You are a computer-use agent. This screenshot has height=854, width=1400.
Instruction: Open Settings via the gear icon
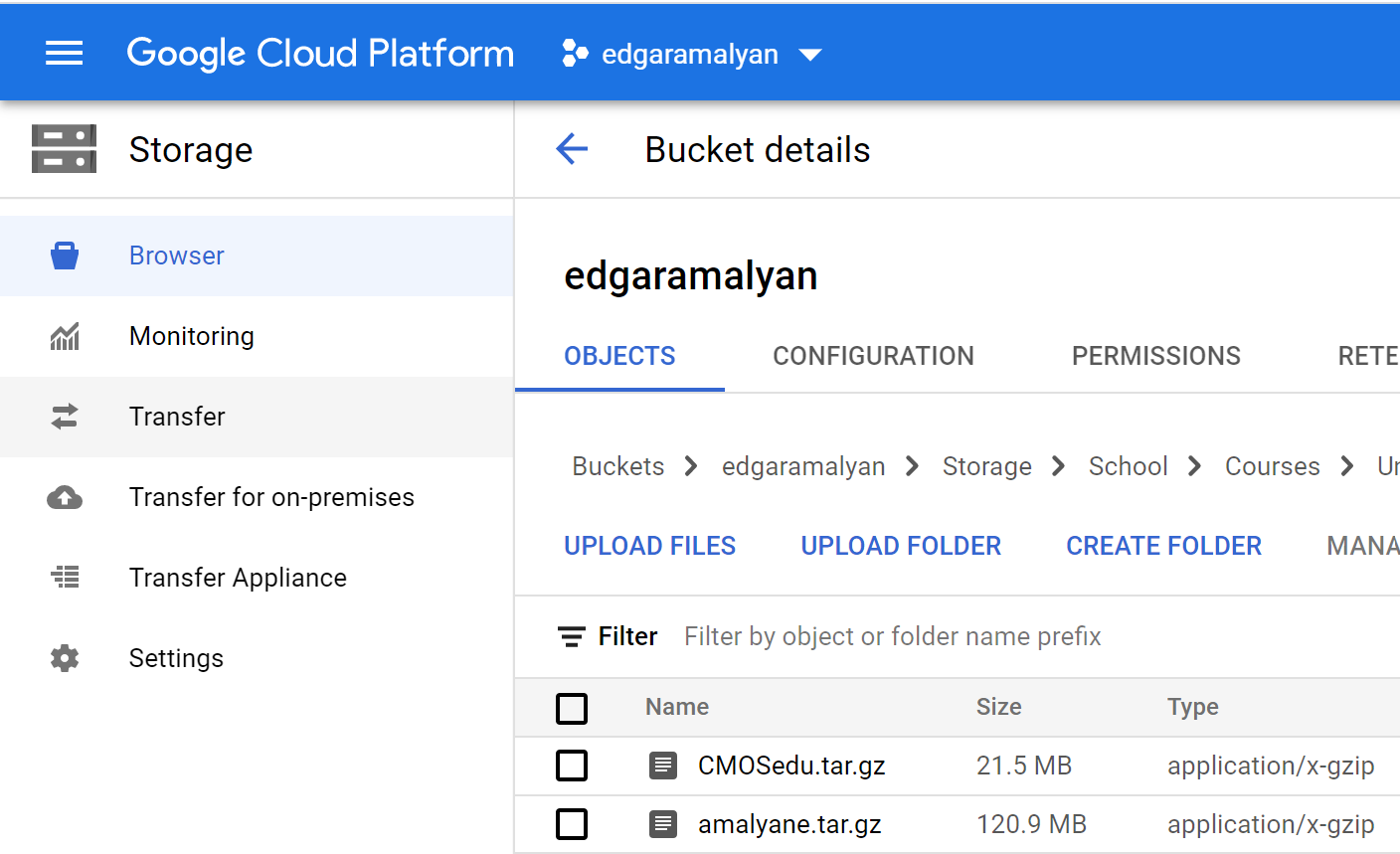(65, 658)
